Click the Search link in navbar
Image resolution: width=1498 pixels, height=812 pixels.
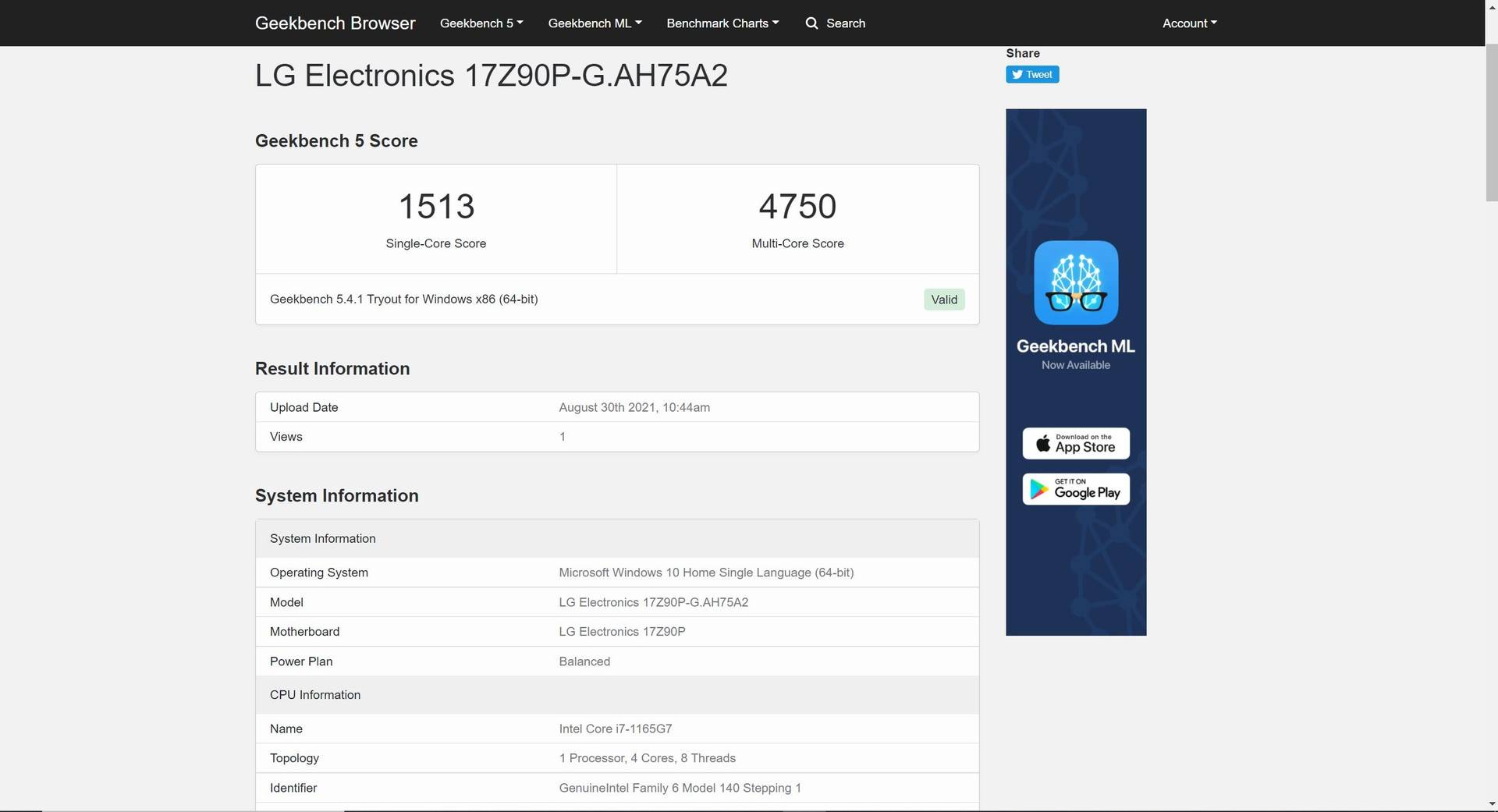(x=845, y=23)
